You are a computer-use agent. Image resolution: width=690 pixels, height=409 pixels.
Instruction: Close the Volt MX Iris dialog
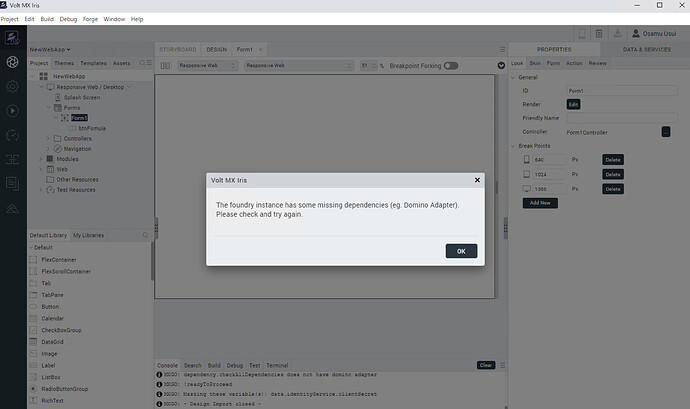[477, 180]
